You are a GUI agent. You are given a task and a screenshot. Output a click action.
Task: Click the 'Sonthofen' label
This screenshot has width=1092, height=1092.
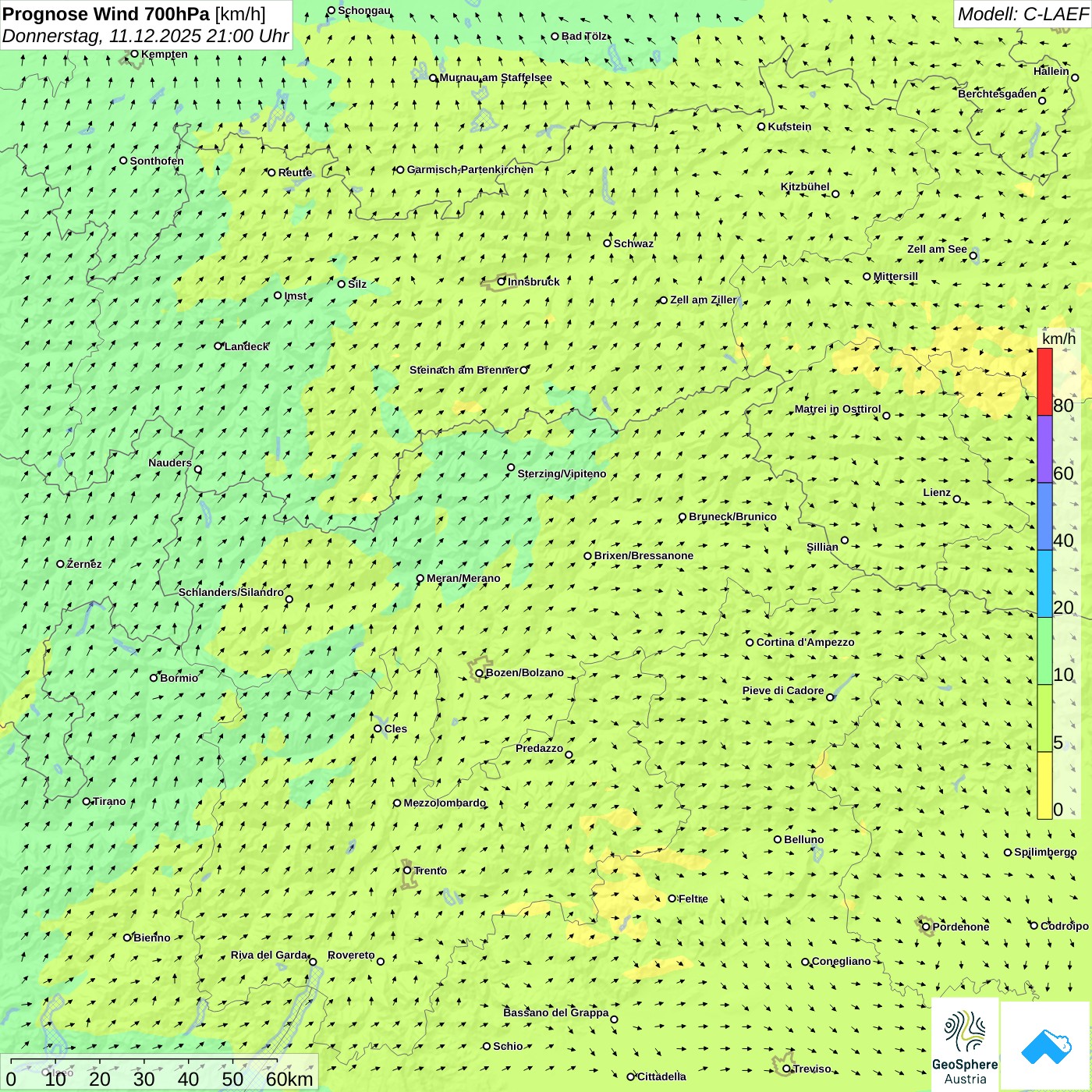pyautogui.click(x=157, y=161)
